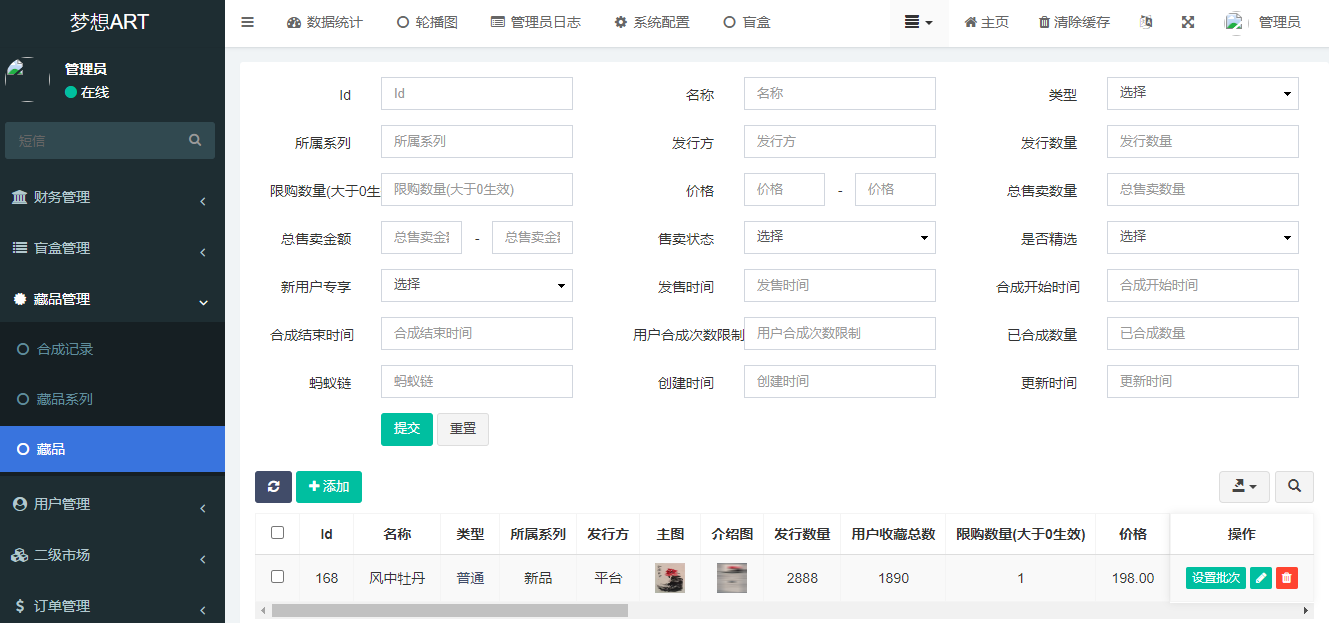Screen dimensions: 1329x623
Task: Check the select-all checkbox in table header
Action: tap(277, 534)
